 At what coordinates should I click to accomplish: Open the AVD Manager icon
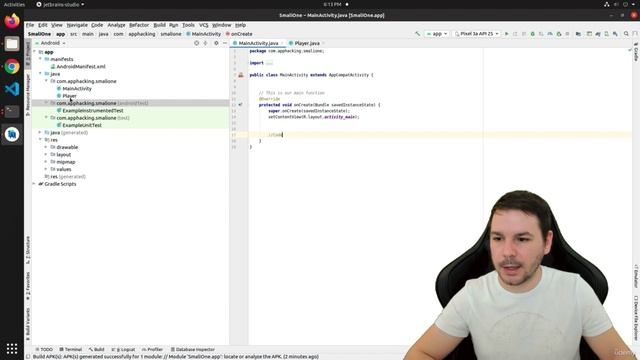(607, 34)
